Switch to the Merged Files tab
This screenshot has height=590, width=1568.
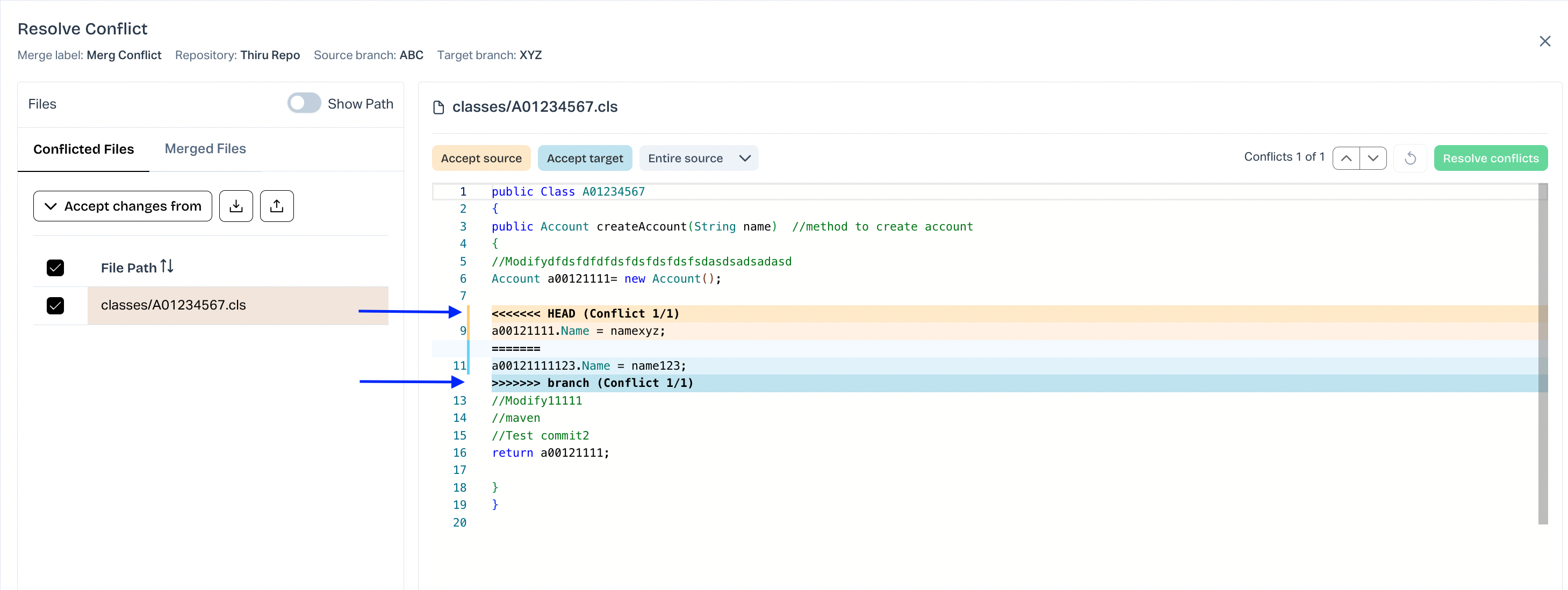(x=205, y=148)
